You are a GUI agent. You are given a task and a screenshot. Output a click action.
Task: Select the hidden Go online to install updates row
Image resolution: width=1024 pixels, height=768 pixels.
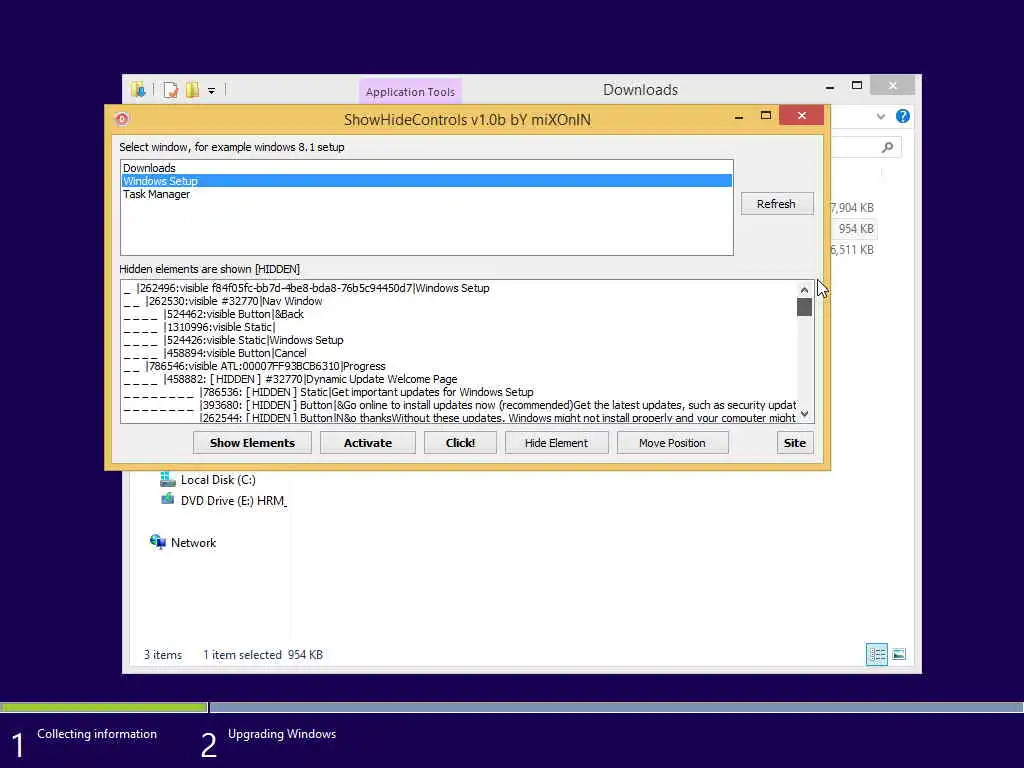459,406
